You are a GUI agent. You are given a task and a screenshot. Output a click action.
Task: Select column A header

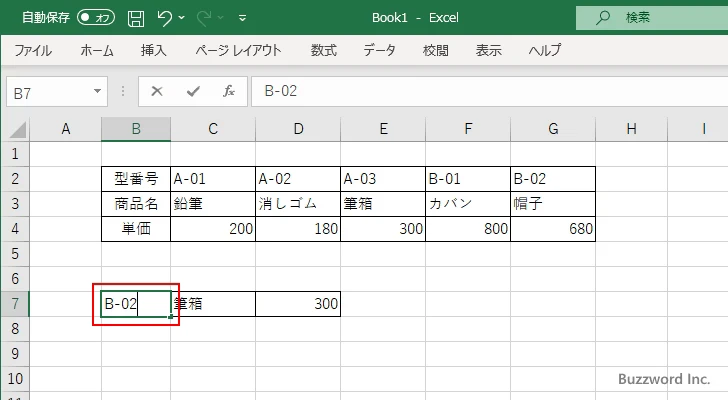[x=65, y=129]
